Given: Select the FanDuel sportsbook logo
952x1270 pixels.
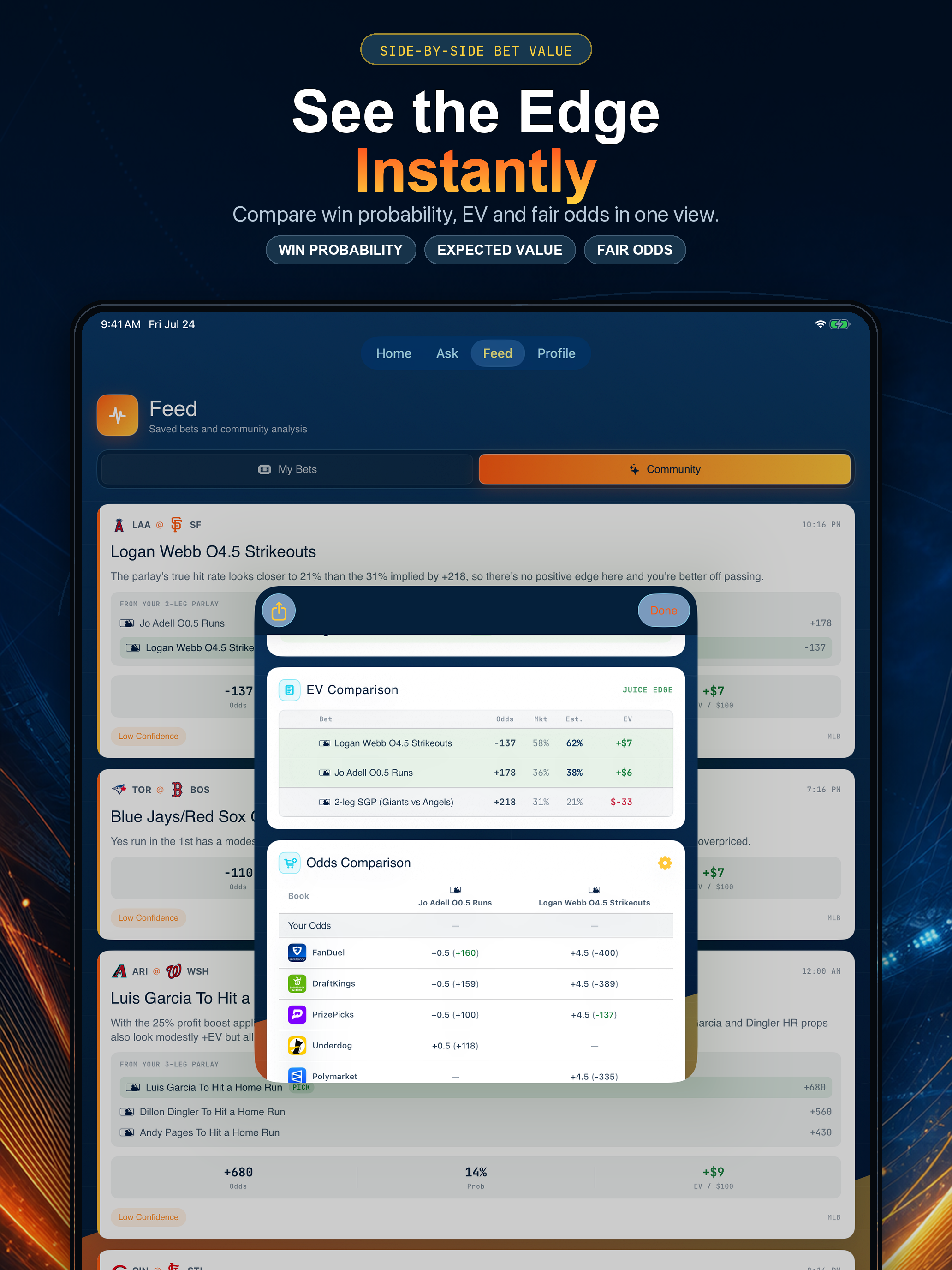Looking at the screenshot, I should click(297, 952).
